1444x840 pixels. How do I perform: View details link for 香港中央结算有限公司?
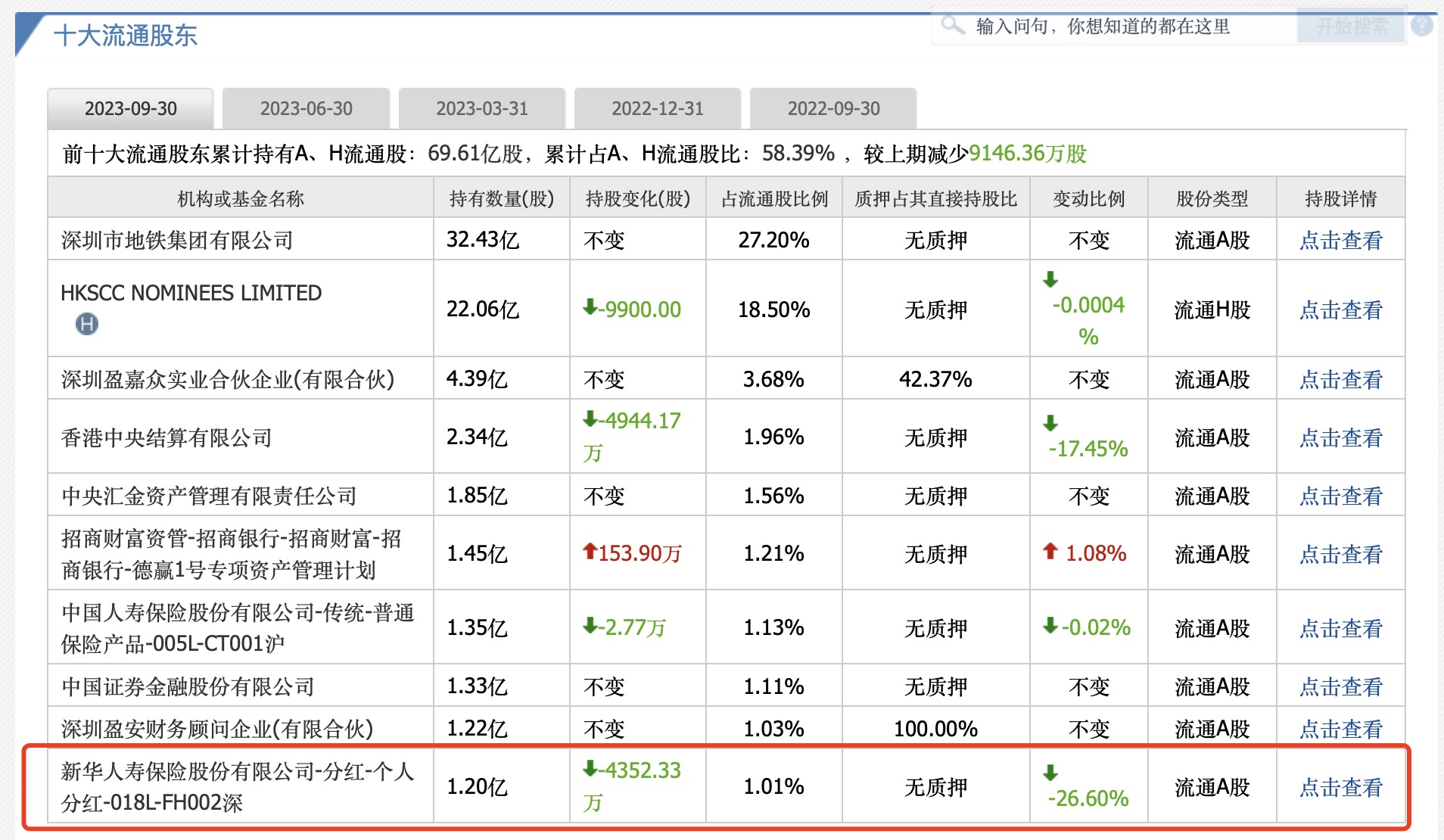pyautogui.click(x=1340, y=437)
